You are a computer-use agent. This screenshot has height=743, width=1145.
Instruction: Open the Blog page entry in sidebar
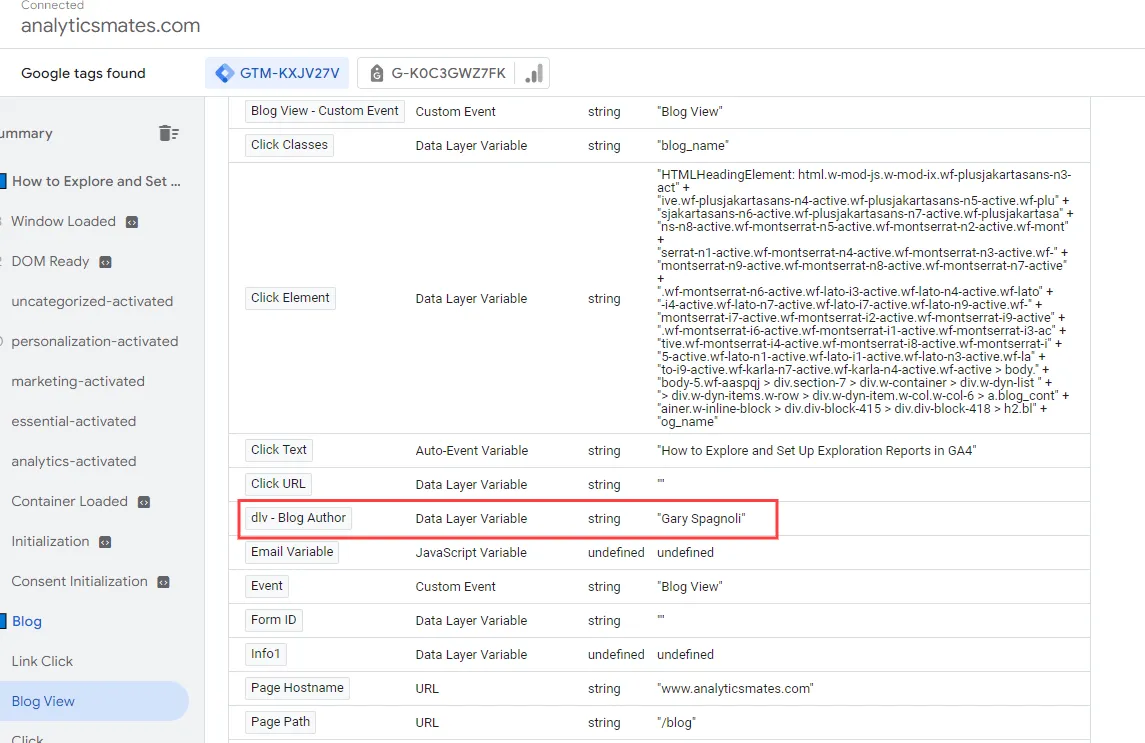click(x=27, y=621)
